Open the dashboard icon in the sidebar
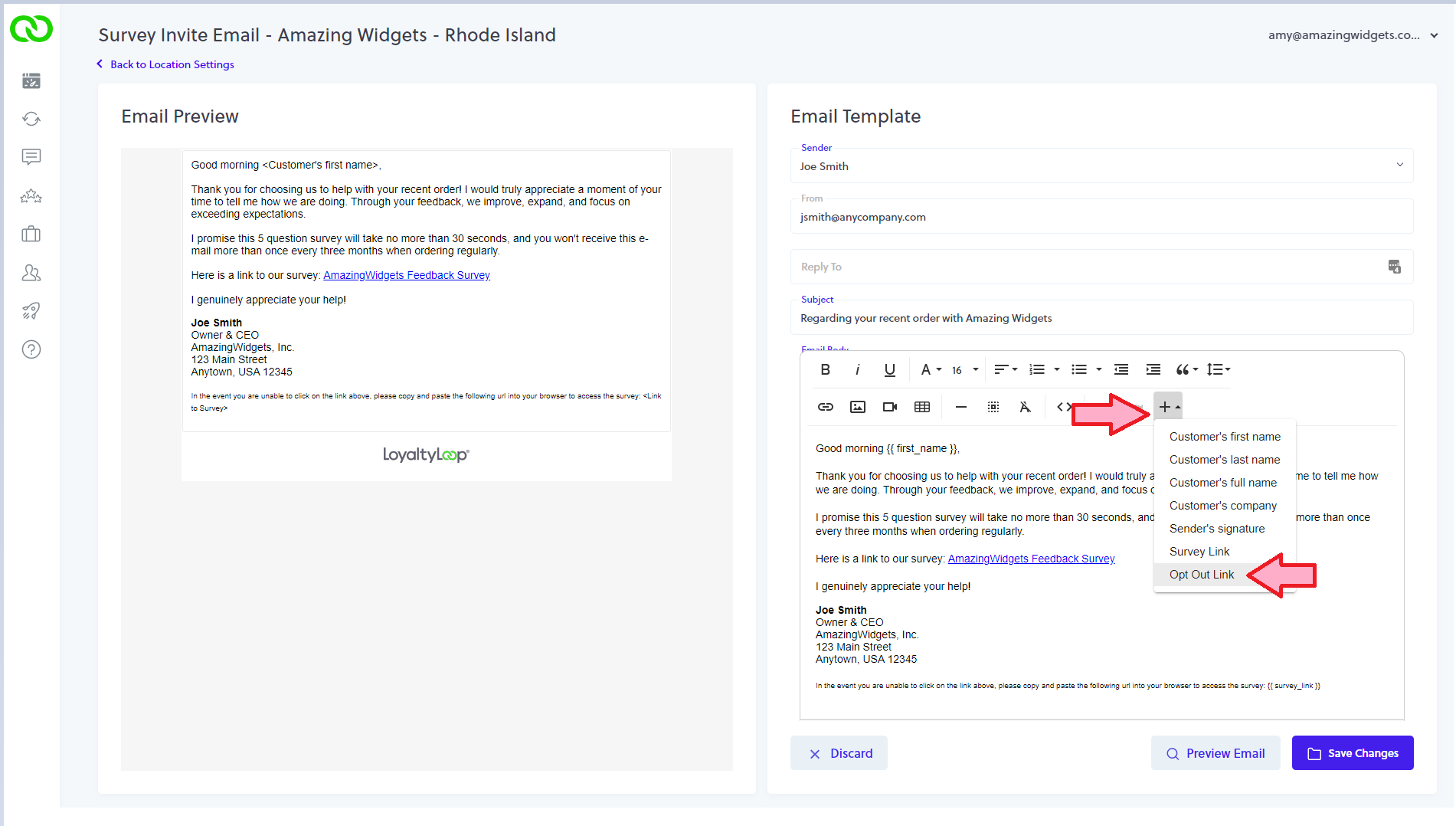The height and width of the screenshot is (826, 1456). click(31, 80)
